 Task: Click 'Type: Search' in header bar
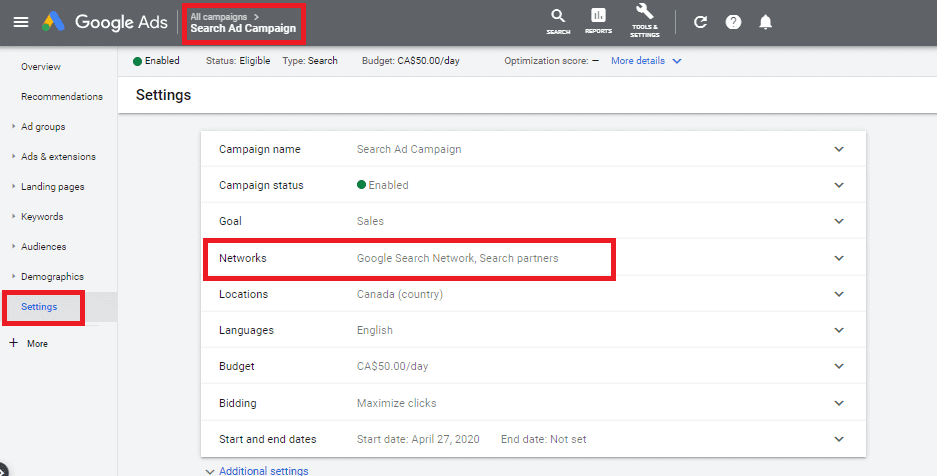point(310,60)
